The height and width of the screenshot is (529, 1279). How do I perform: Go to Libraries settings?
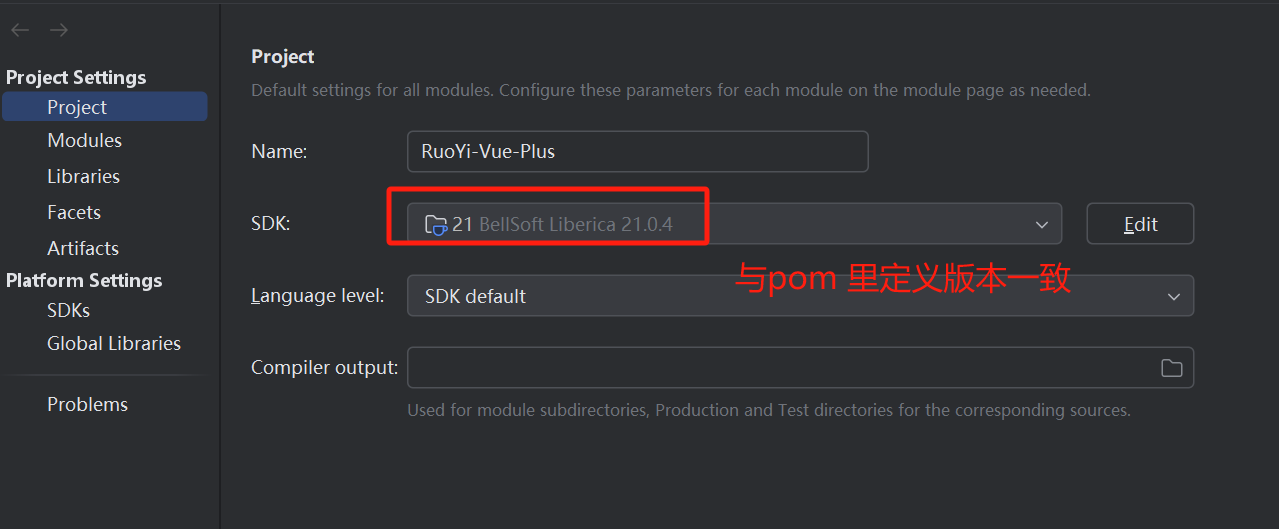tap(83, 176)
